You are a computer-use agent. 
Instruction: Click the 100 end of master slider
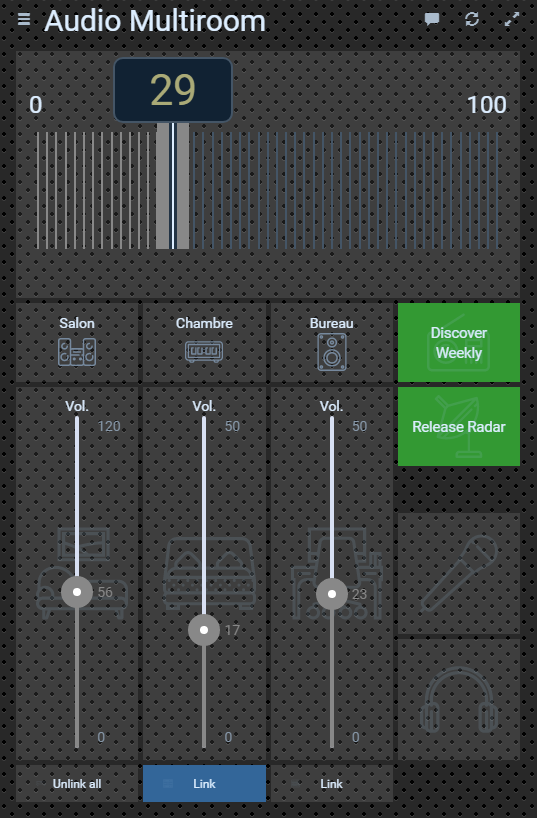pyautogui.click(x=486, y=105)
